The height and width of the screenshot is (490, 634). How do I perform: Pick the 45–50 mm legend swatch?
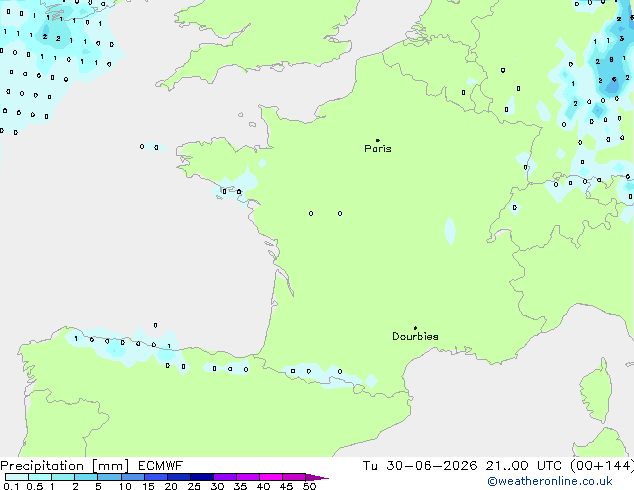(294, 477)
